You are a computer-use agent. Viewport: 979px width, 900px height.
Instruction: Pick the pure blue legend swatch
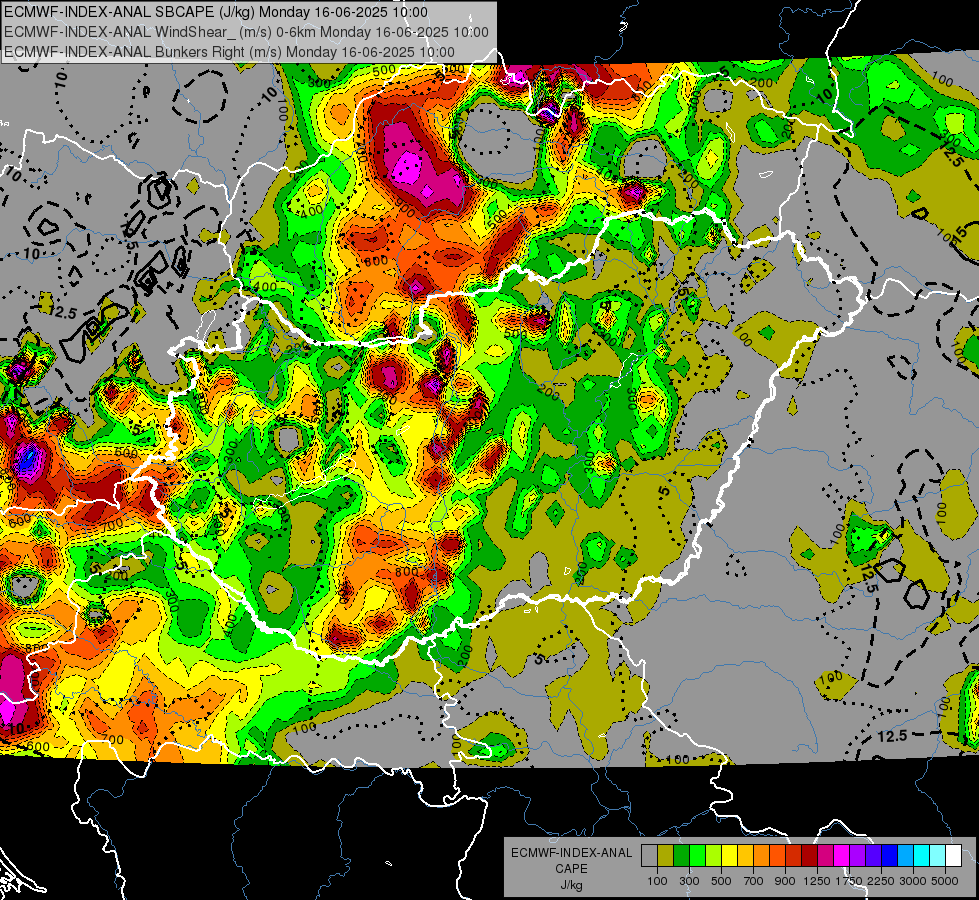pos(890,856)
